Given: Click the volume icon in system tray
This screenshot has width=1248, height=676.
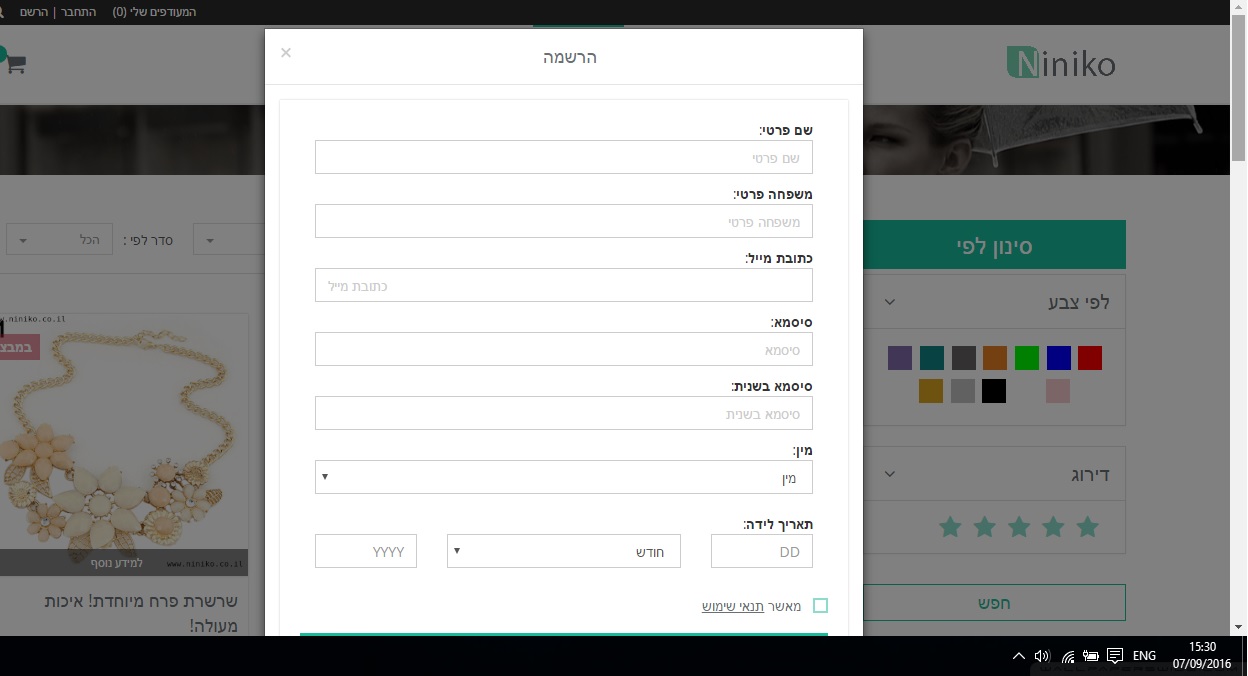Looking at the screenshot, I should point(1042,656).
